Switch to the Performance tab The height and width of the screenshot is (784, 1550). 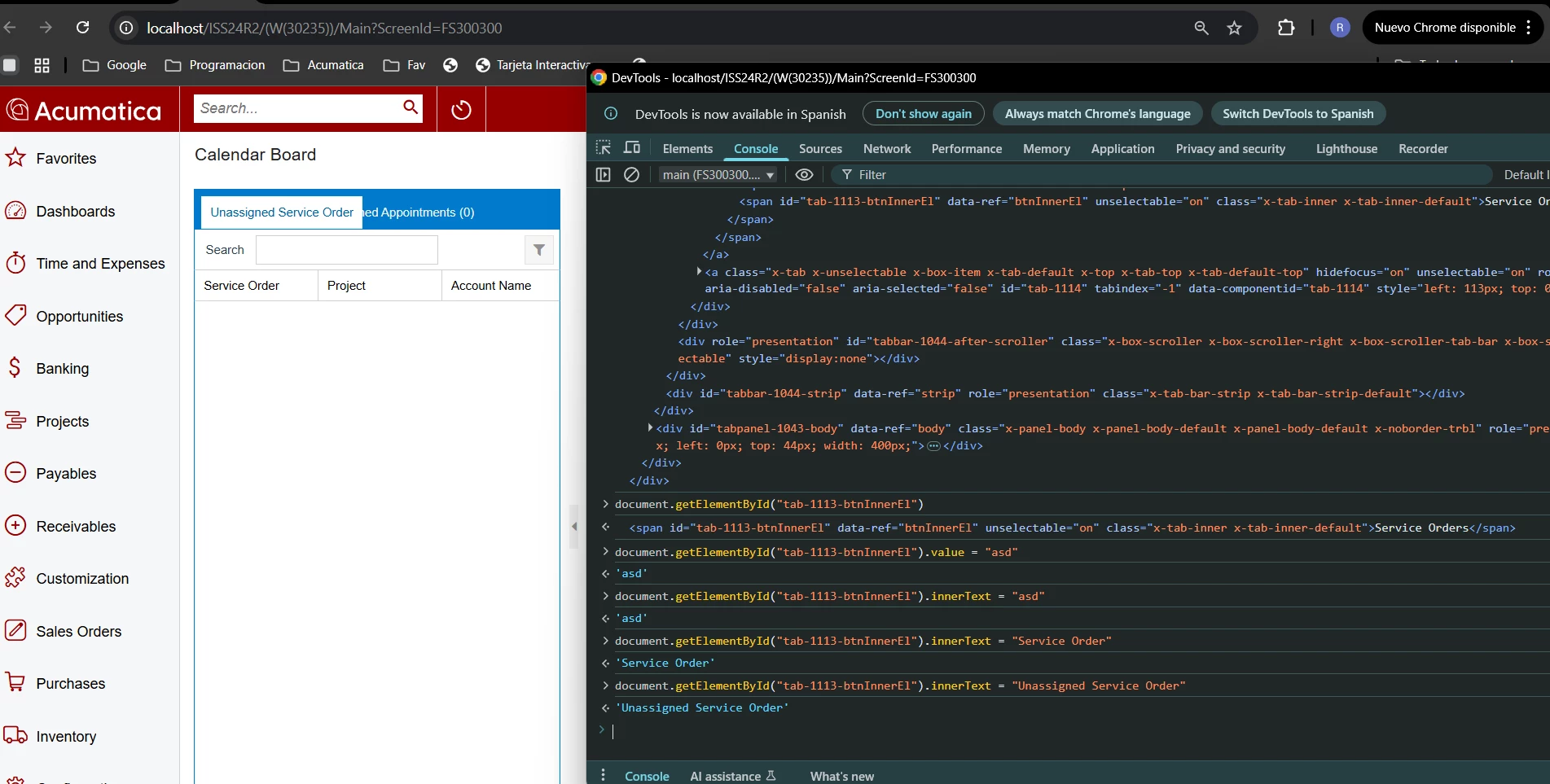[967, 148]
